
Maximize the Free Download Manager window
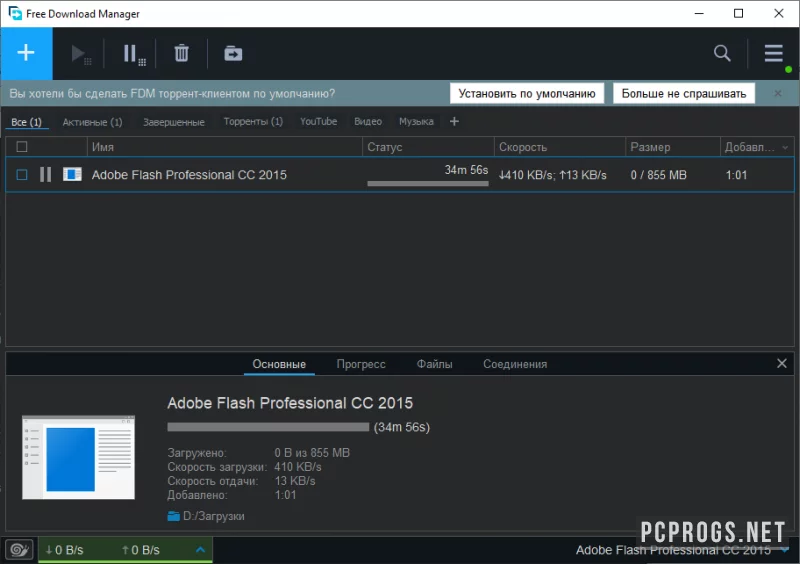(738, 14)
